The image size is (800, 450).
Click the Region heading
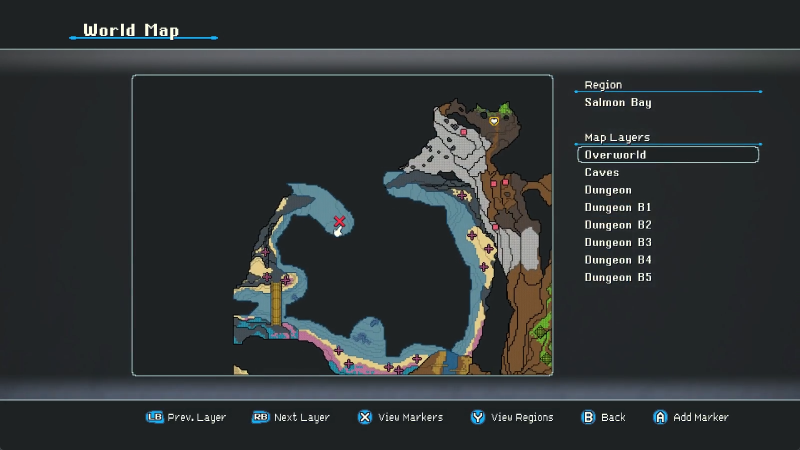[603, 85]
